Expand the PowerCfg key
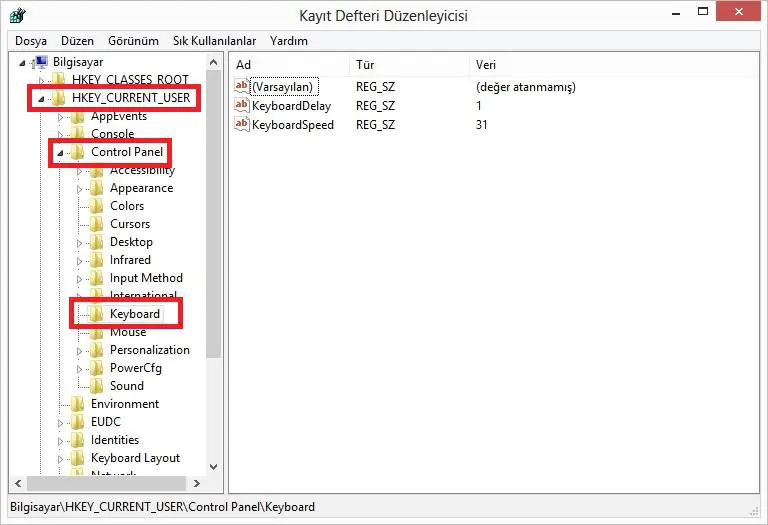The width and height of the screenshot is (768, 525). pyautogui.click(x=79, y=369)
